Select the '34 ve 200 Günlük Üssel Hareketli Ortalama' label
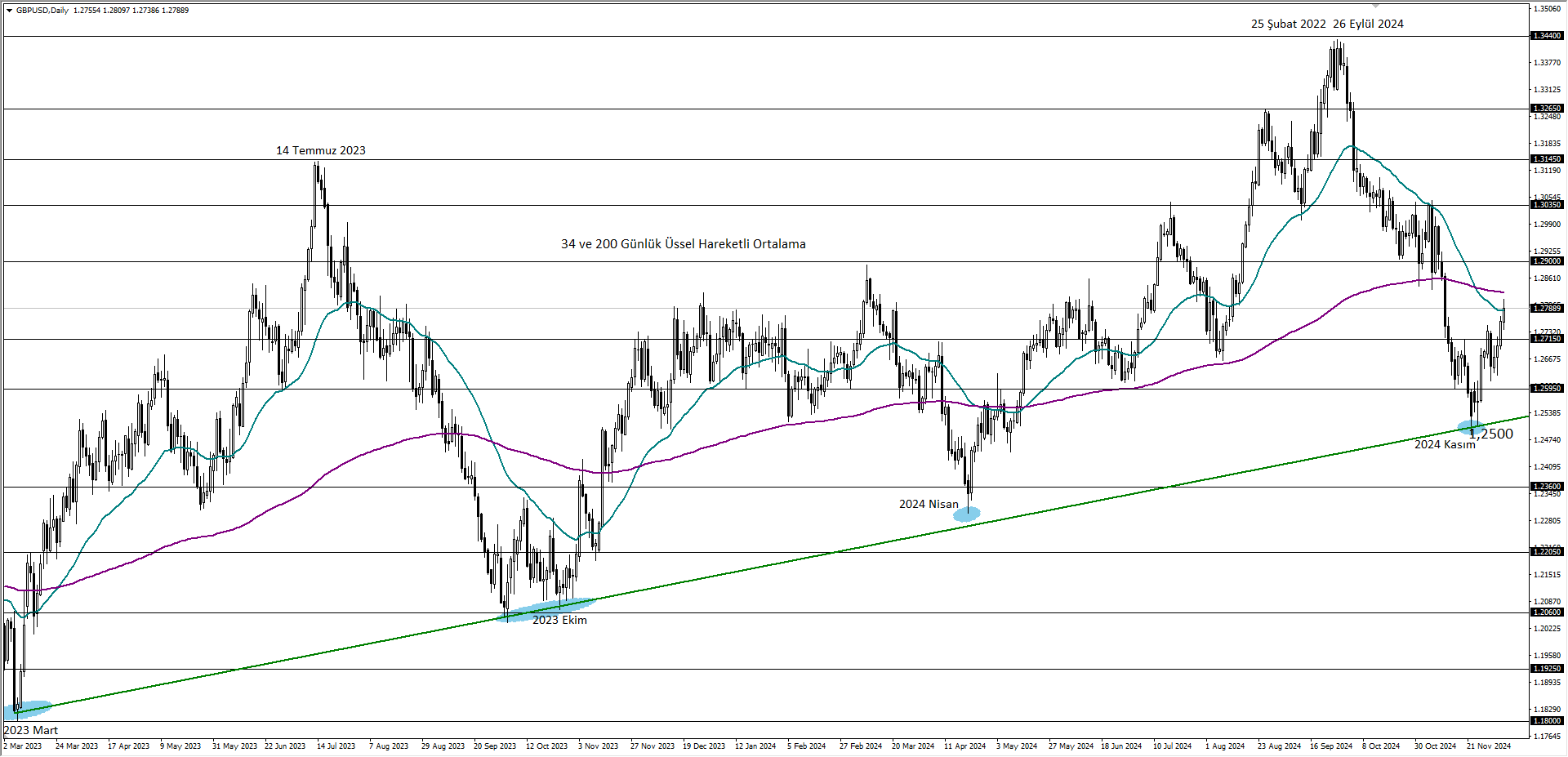The height and width of the screenshot is (757, 1568). pyautogui.click(x=683, y=244)
